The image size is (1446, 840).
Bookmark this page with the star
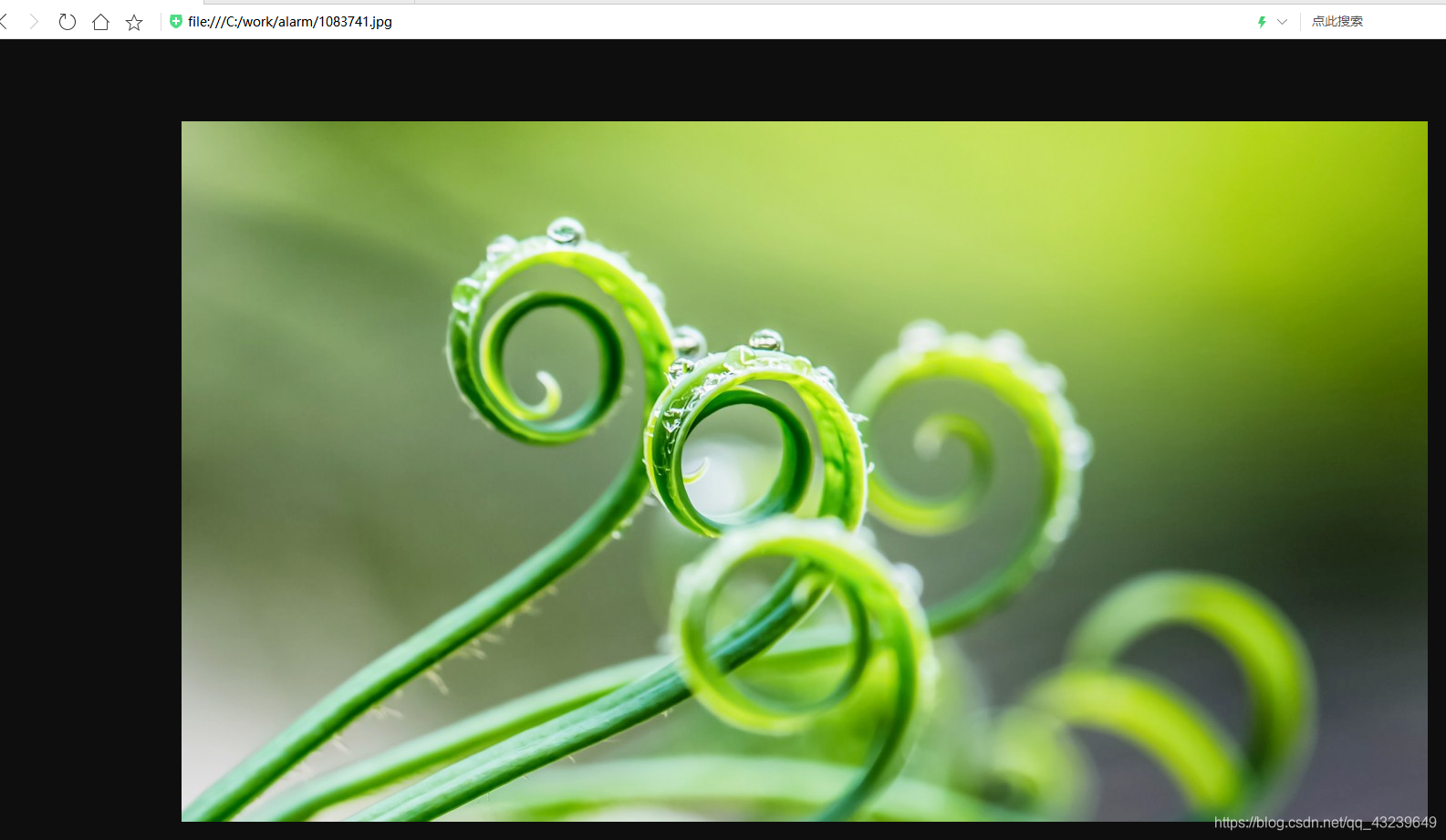pos(134,22)
